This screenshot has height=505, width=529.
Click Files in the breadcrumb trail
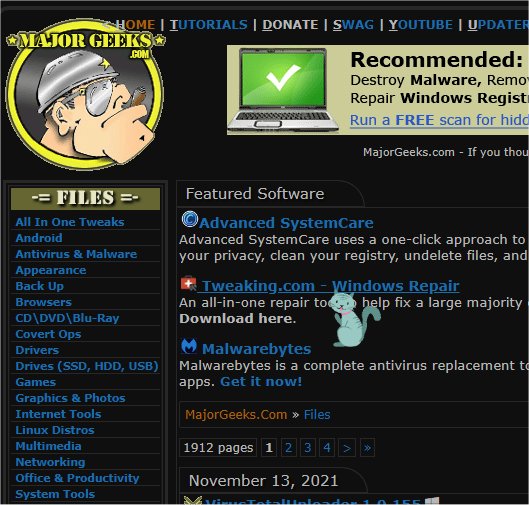317,415
